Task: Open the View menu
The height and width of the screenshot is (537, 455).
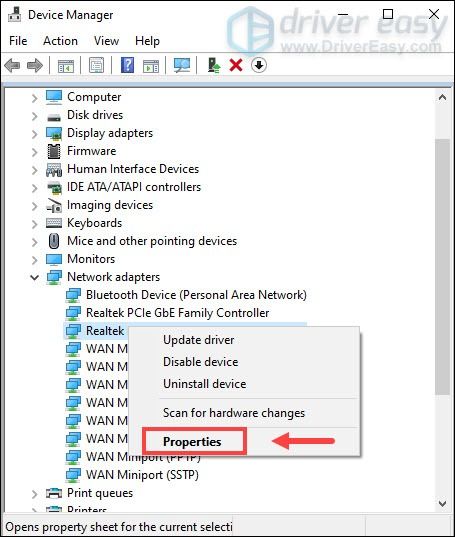Action: [106, 41]
